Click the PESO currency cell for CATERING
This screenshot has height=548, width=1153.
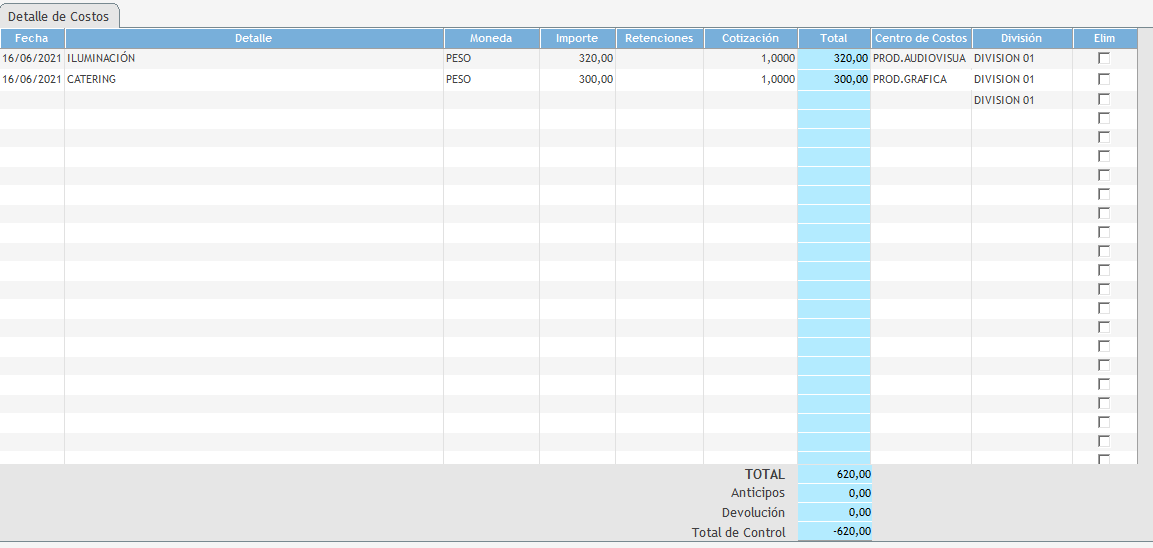(491, 79)
